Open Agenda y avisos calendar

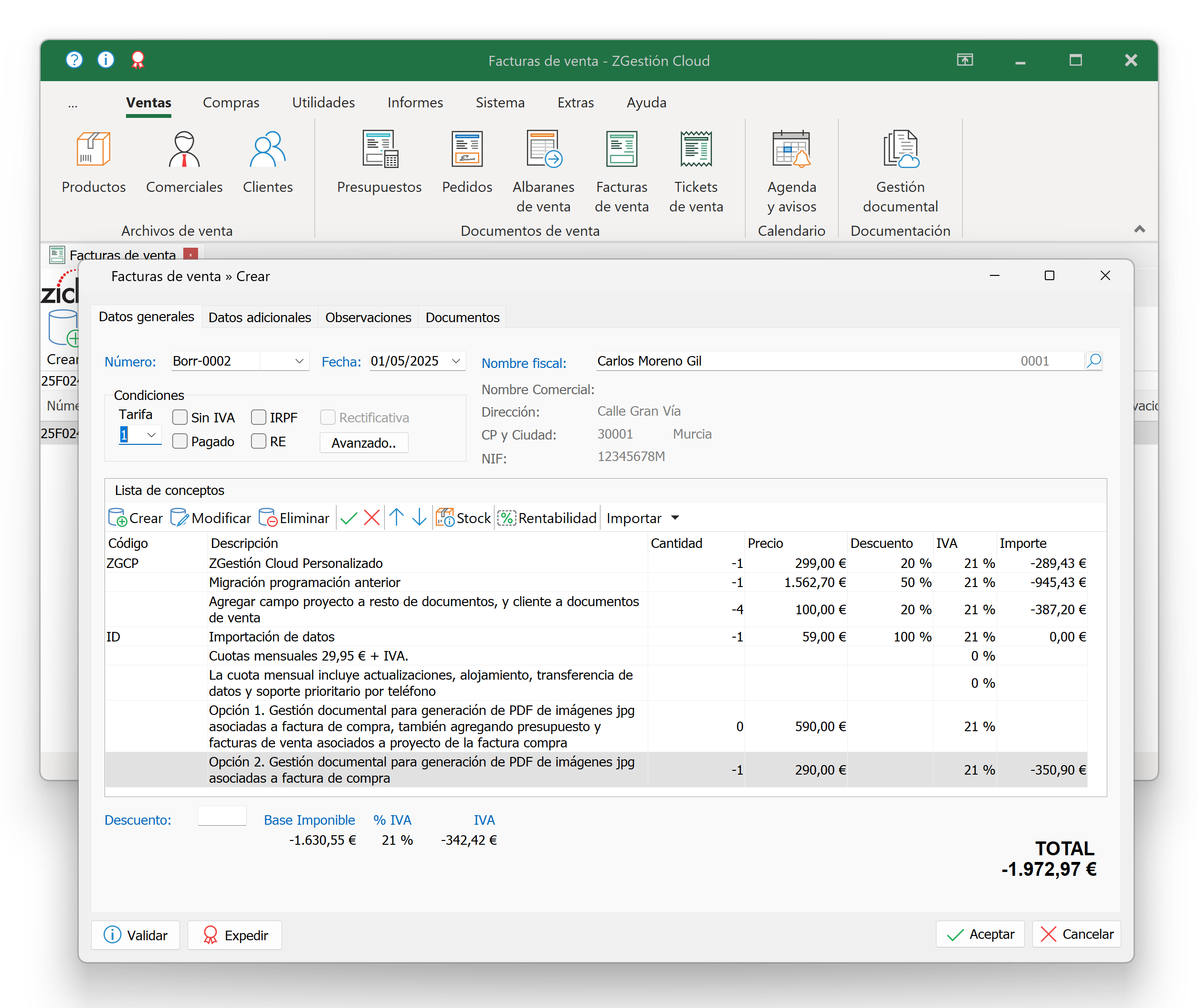click(x=791, y=171)
